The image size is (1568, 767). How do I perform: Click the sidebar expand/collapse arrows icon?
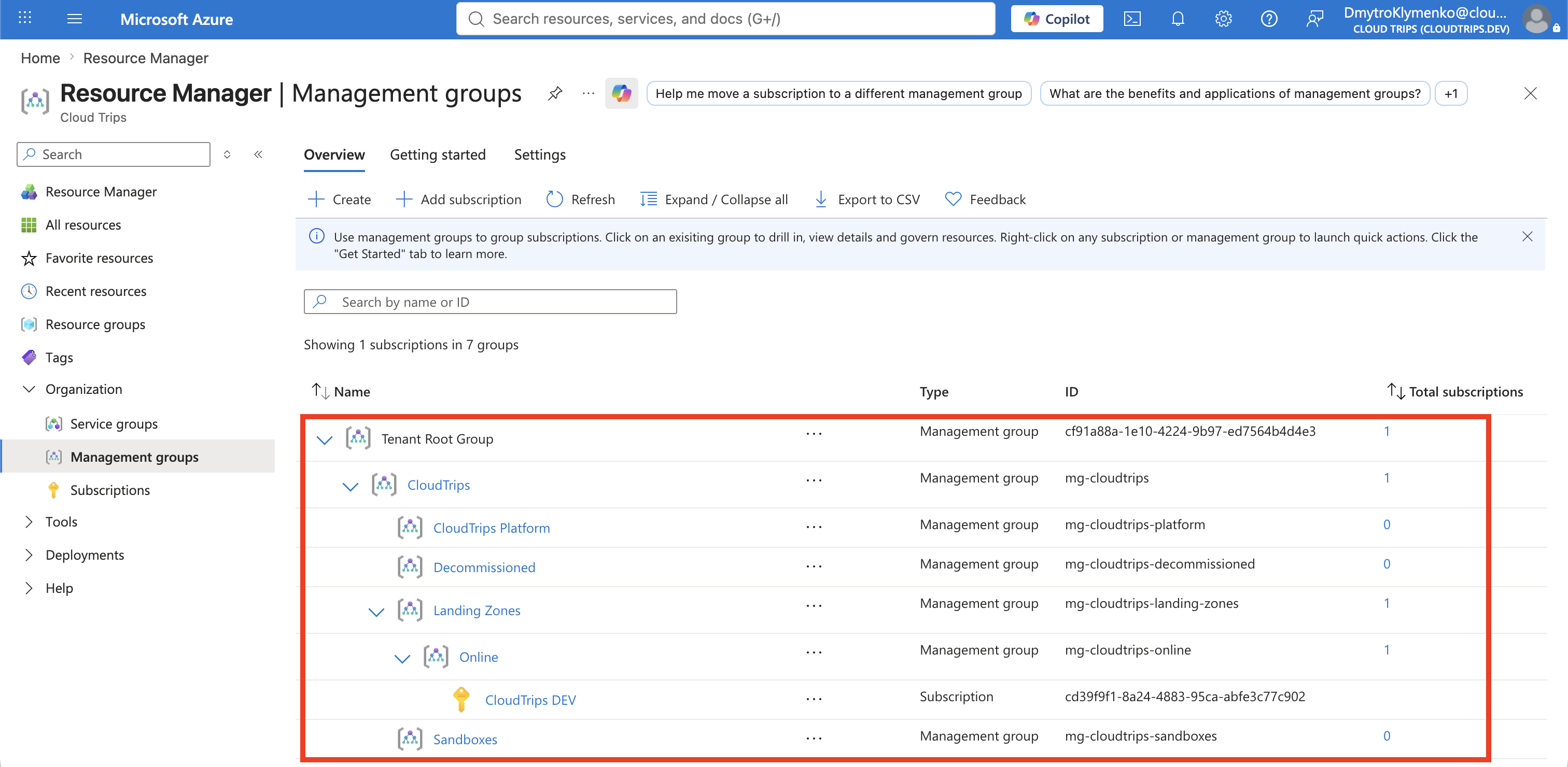point(227,154)
